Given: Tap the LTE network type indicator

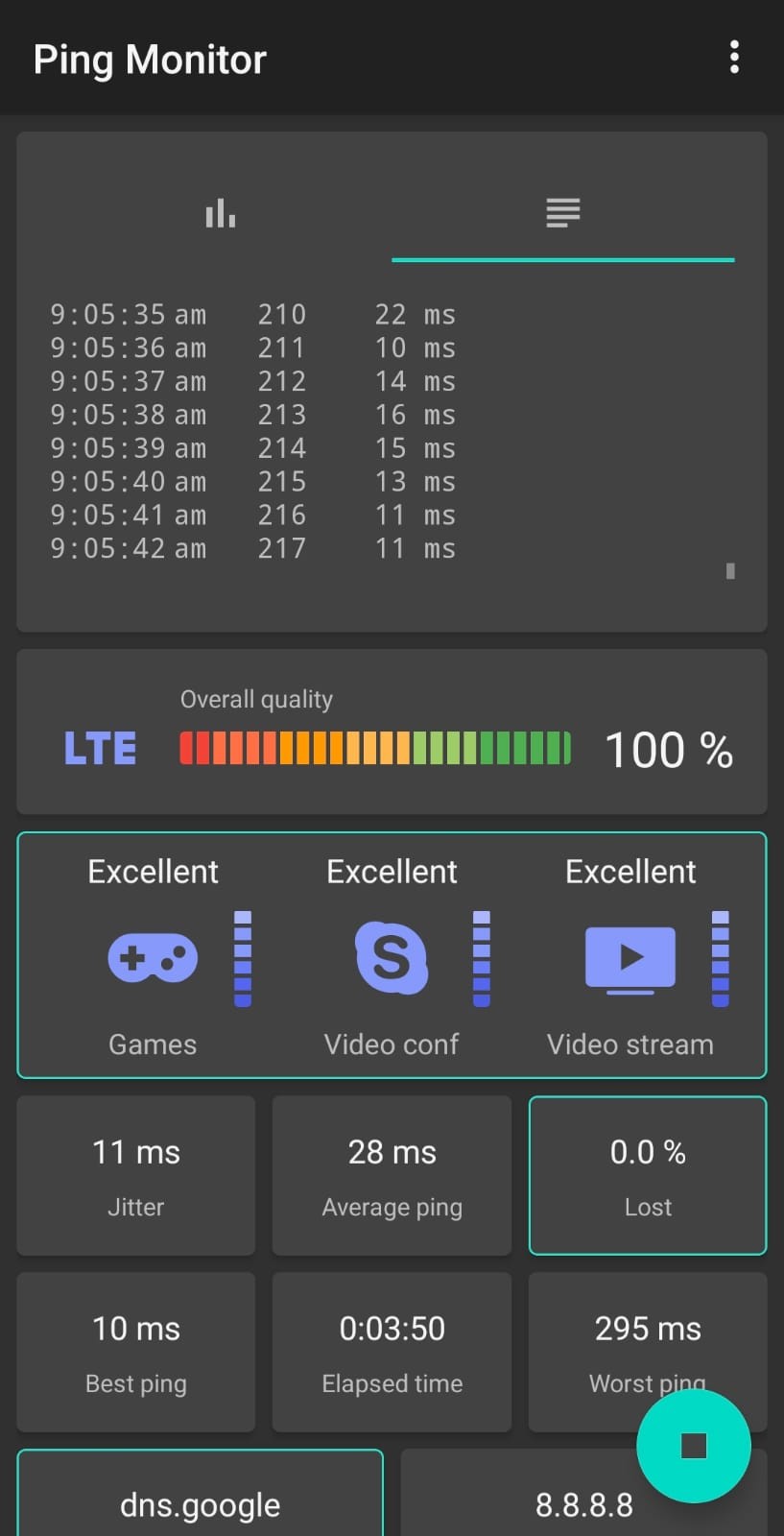Looking at the screenshot, I should (100, 749).
